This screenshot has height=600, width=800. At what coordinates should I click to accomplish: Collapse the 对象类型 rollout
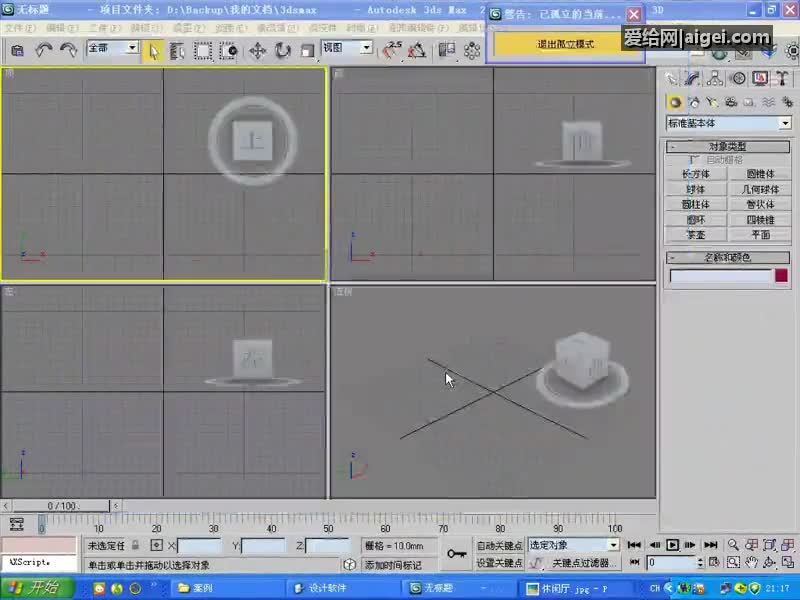point(727,147)
